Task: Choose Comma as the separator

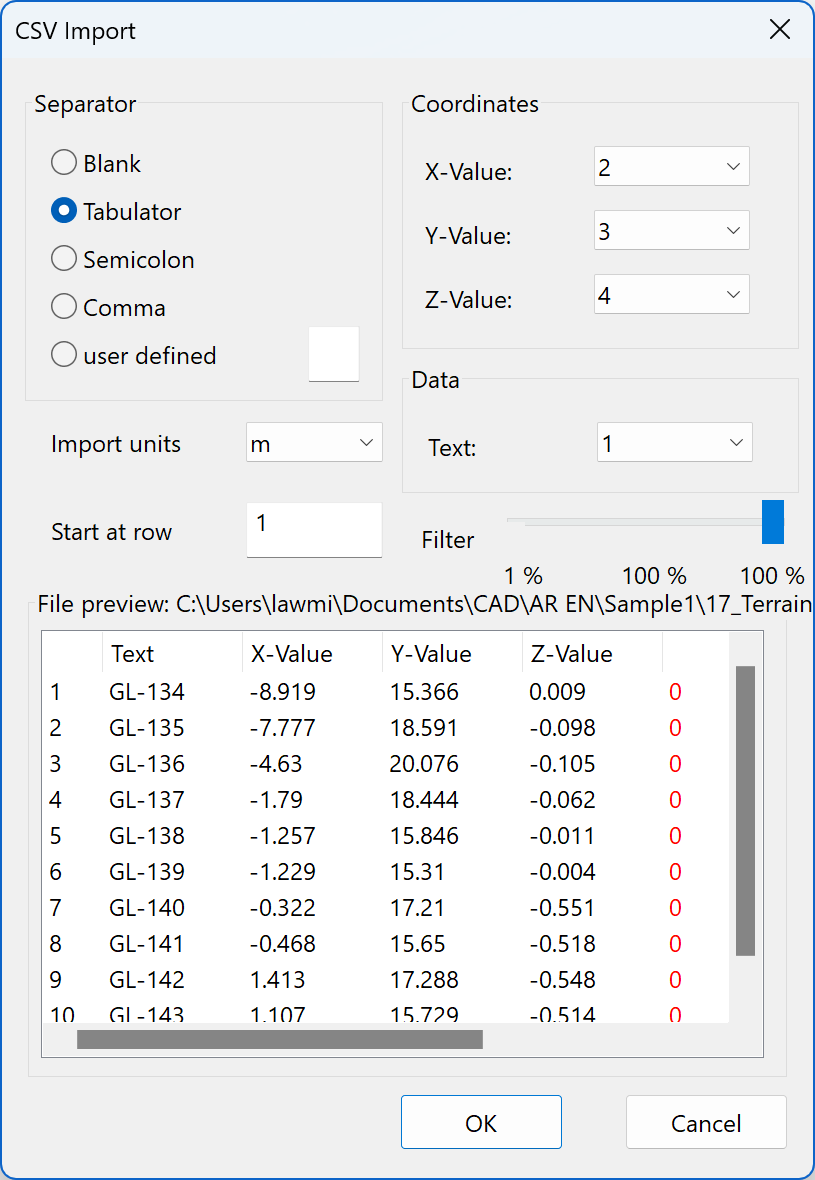Action: click(x=63, y=306)
